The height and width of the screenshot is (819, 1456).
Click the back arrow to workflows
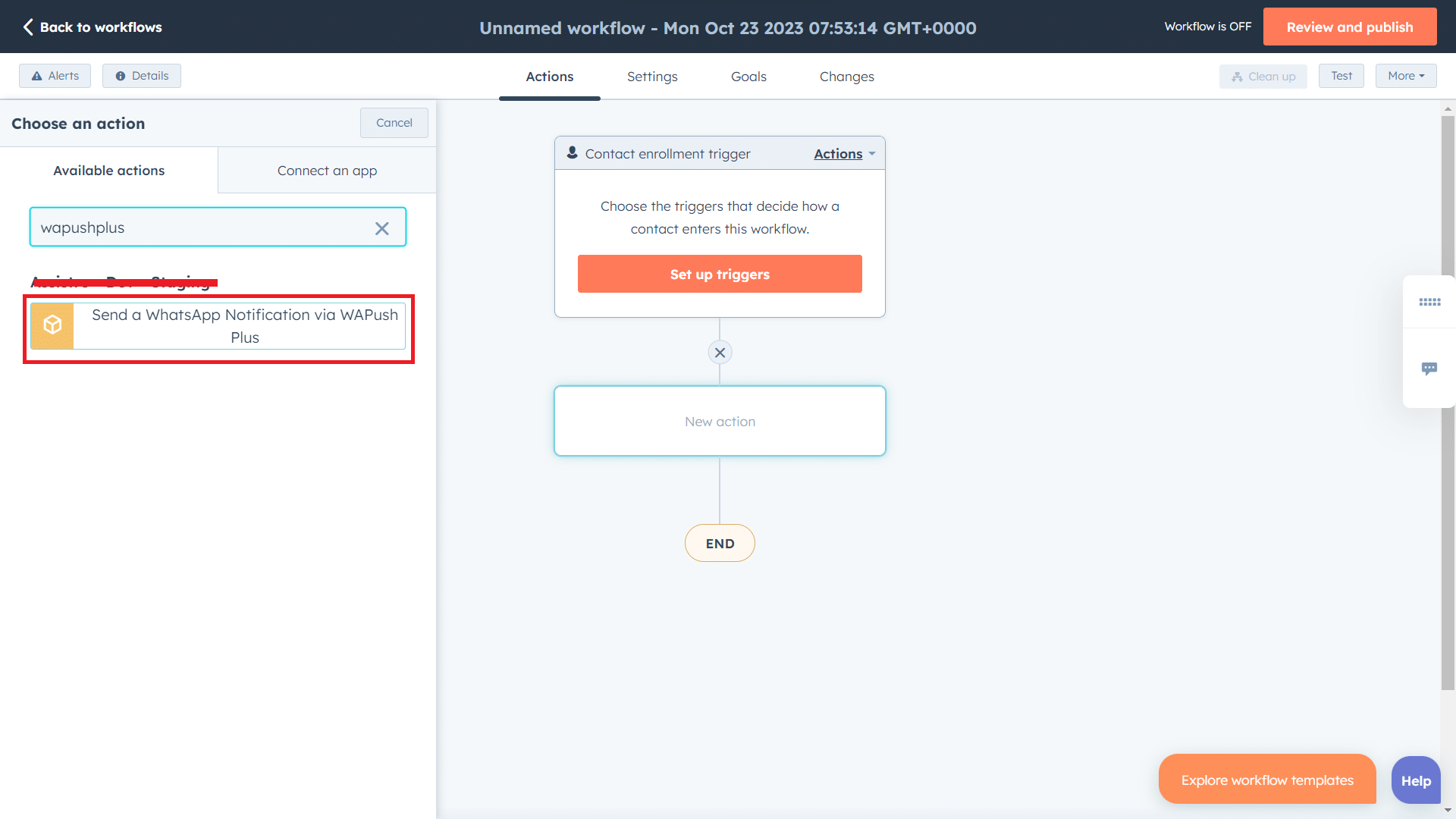[28, 27]
